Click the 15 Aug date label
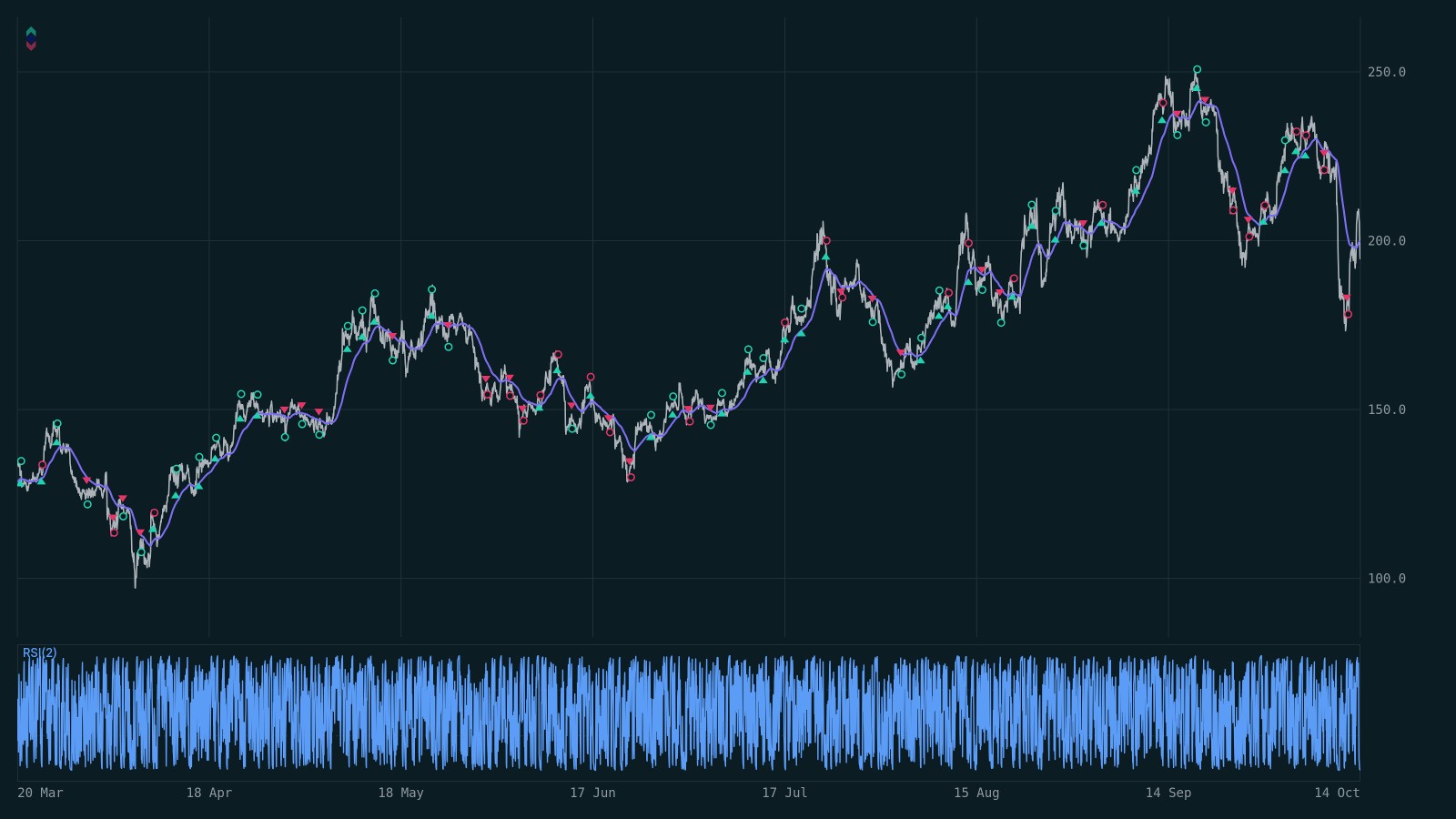 [976, 793]
